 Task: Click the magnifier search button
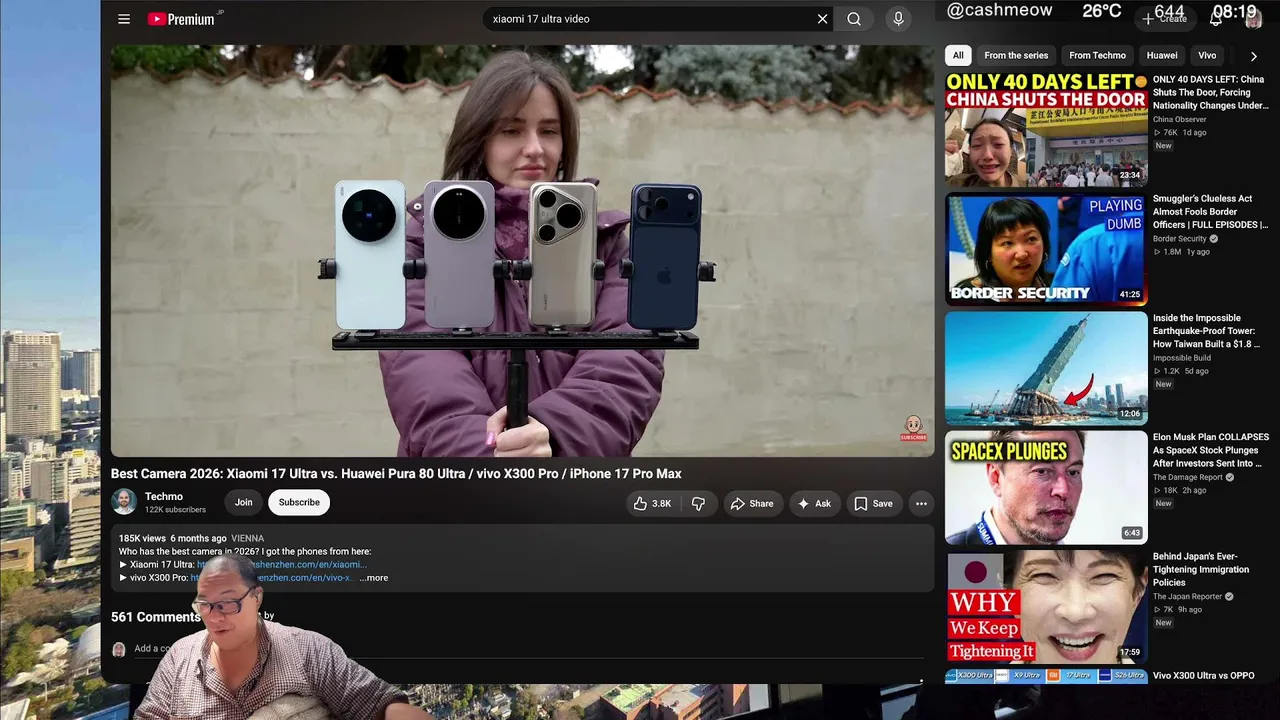(854, 19)
